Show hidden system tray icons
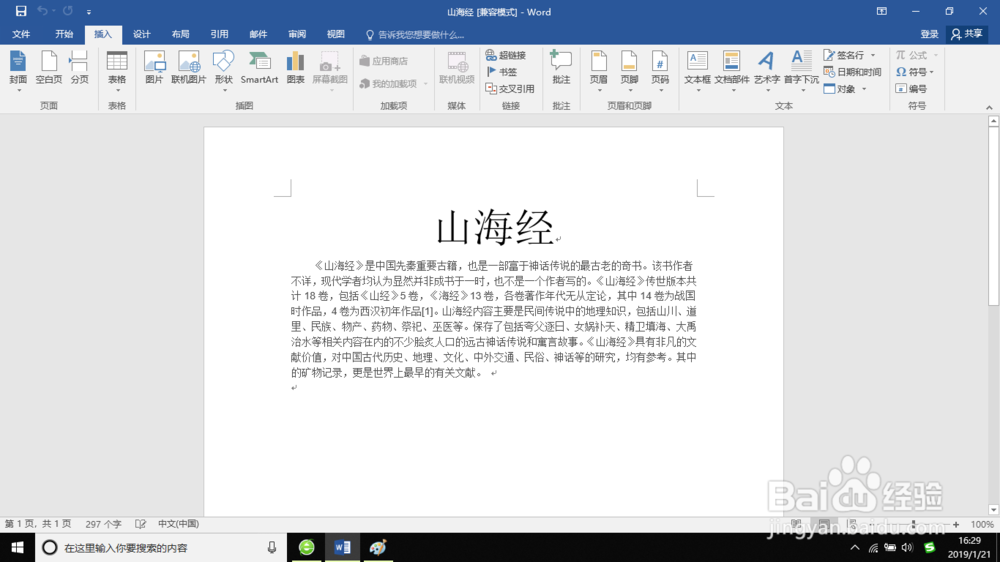 tap(855, 547)
